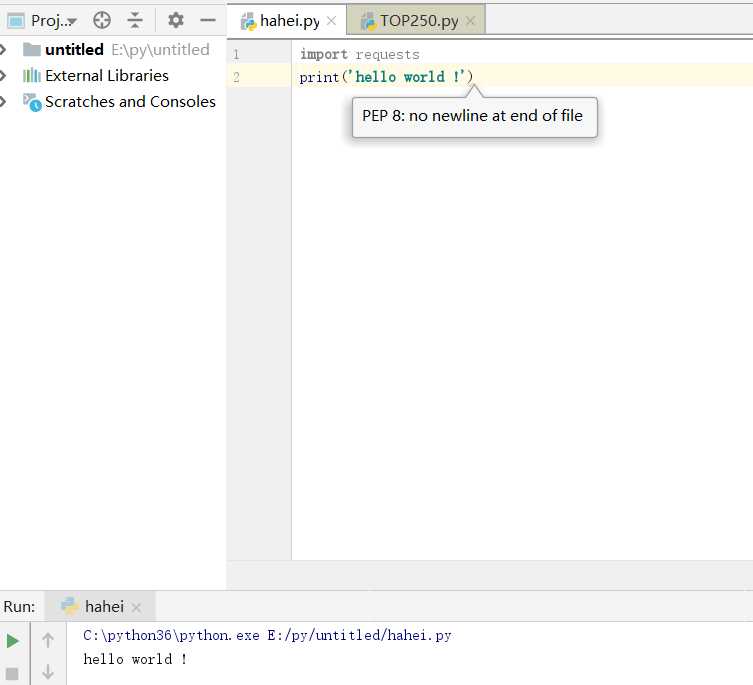Collapse all with the collapse icon

pyautogui.click(x=135, y=20)
